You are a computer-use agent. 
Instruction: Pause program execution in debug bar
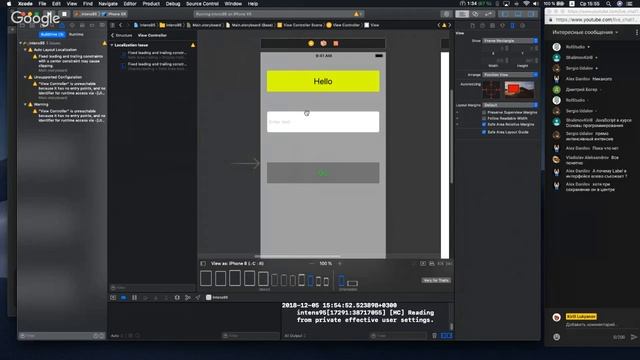134,298
